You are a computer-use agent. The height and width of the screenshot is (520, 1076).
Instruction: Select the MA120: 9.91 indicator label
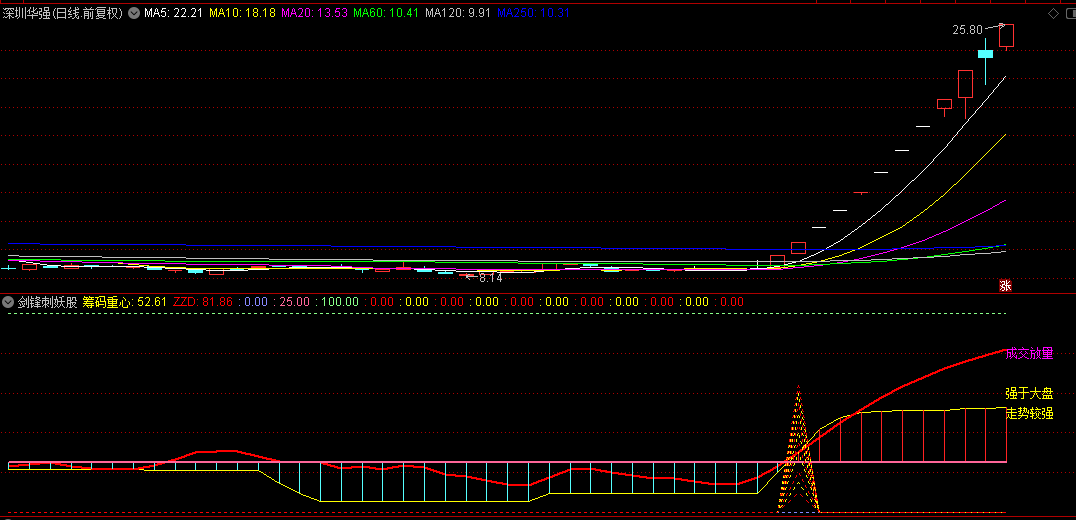(457, 13)
